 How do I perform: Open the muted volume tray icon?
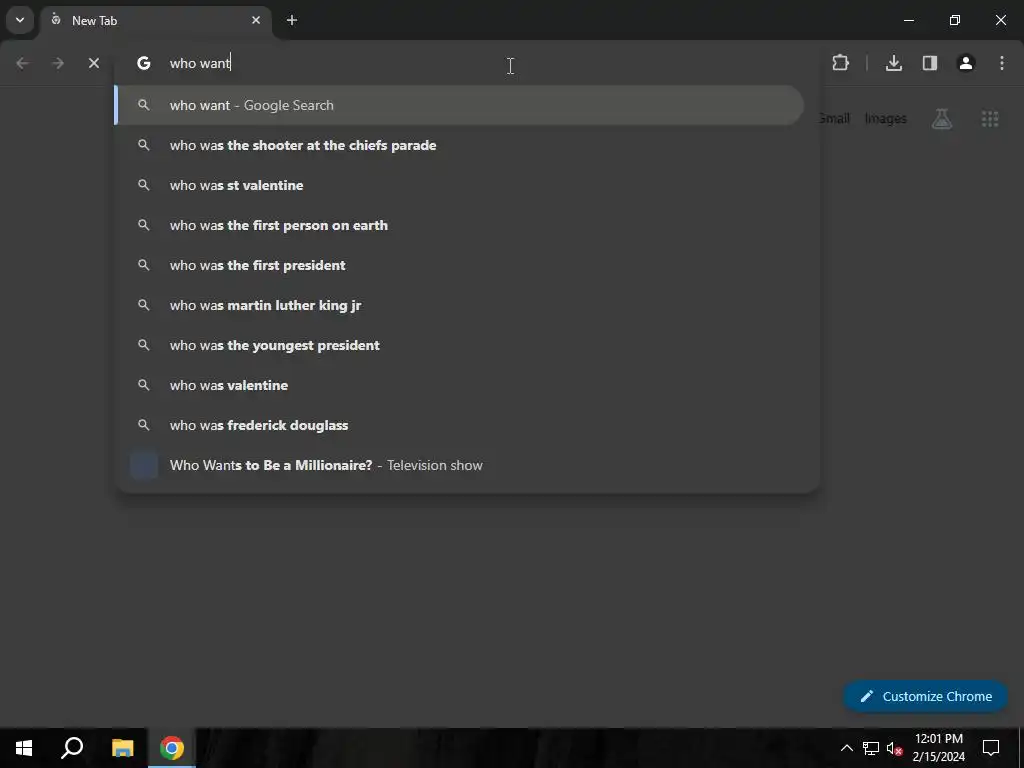[894, 748]
